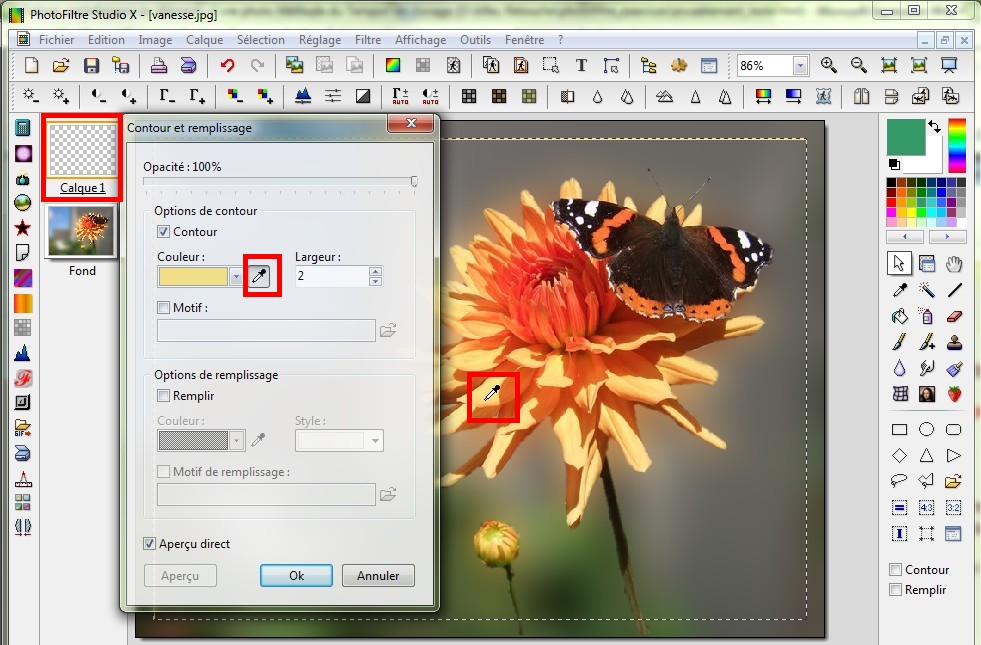Viewport: 981px width, 645px height.
Task: Click the Print icon
Action: pyautogui.click(x=158, y=65)
